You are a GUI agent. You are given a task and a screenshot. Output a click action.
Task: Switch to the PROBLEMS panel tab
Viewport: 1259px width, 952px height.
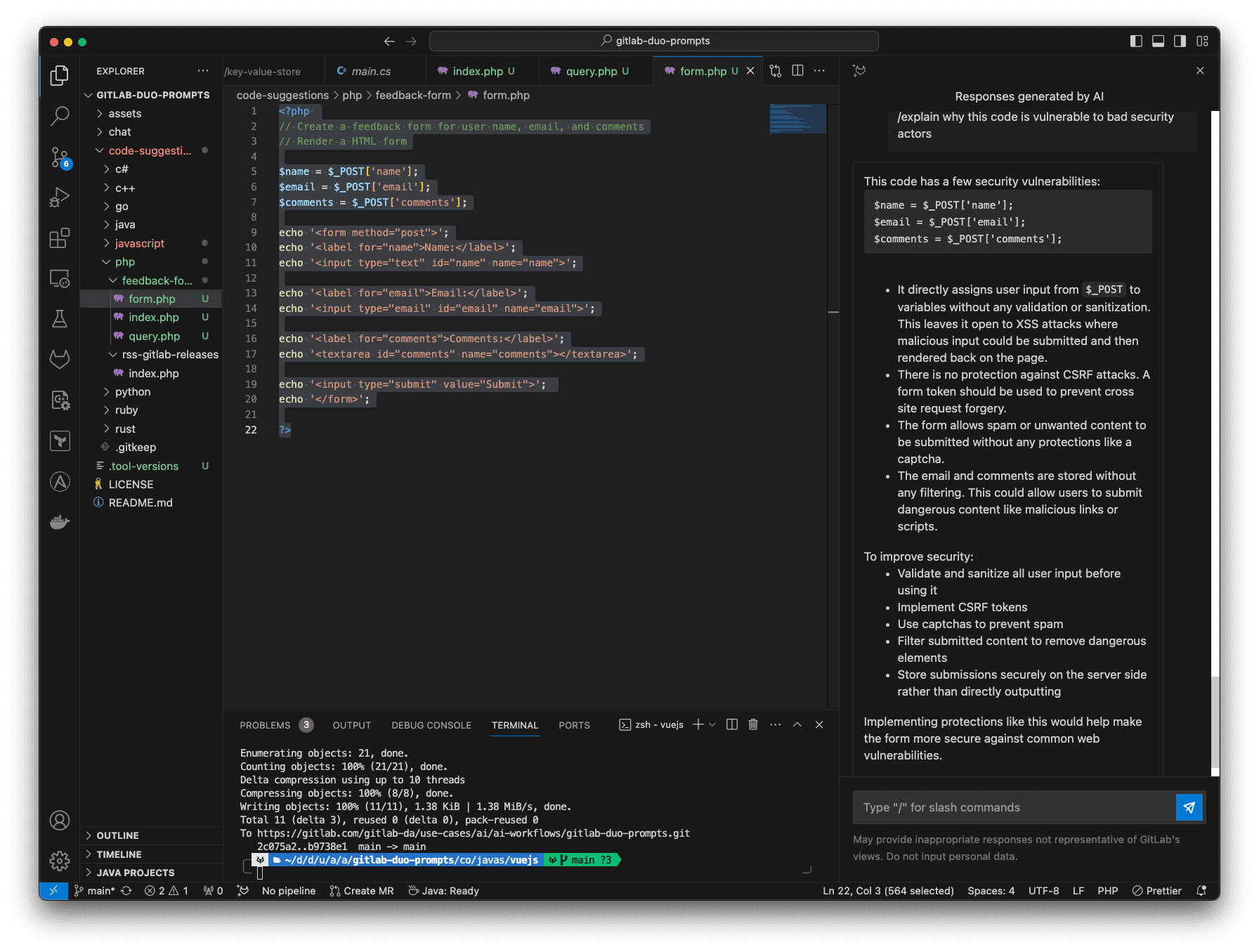tap(265, 725)
